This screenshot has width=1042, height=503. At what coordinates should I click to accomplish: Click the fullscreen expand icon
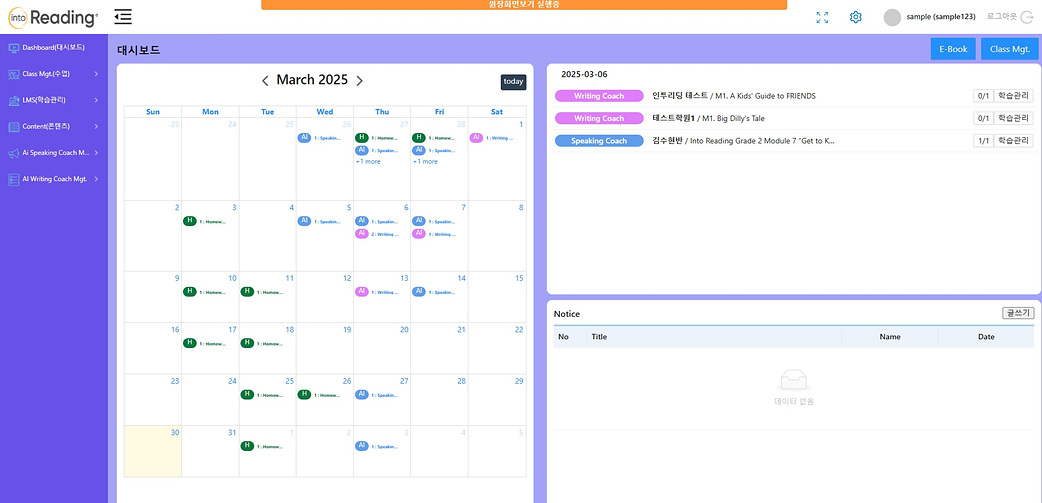[822, 18]
